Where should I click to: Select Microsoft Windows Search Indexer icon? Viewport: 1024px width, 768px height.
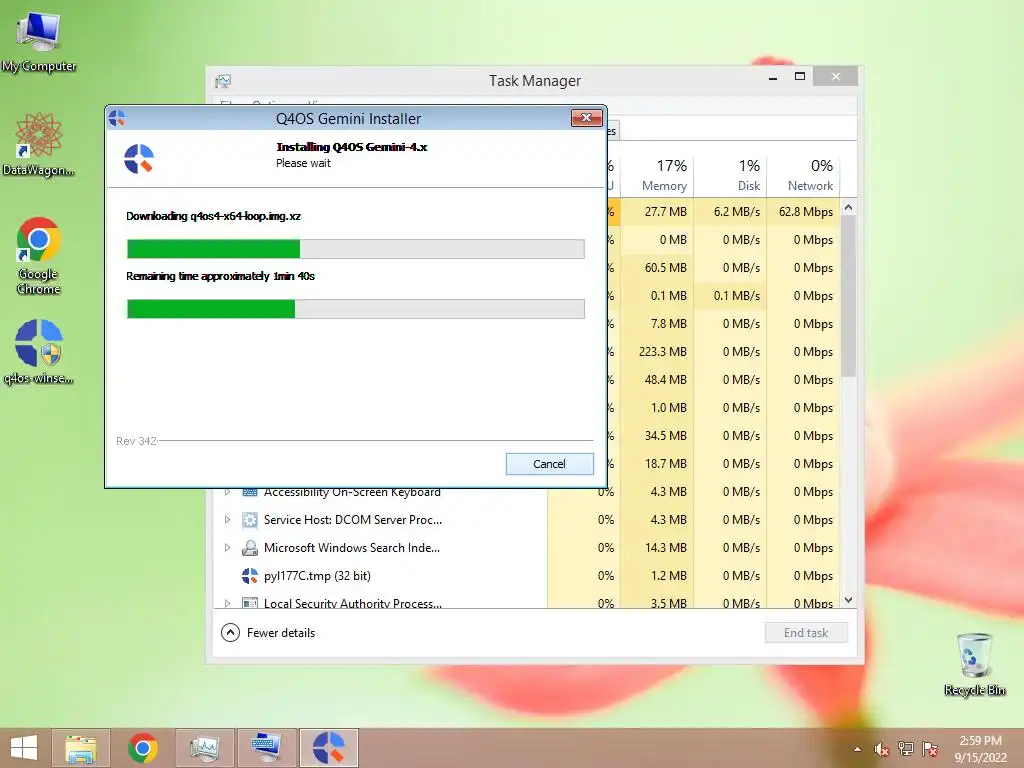pyautogui.click(x=249, y=548)
